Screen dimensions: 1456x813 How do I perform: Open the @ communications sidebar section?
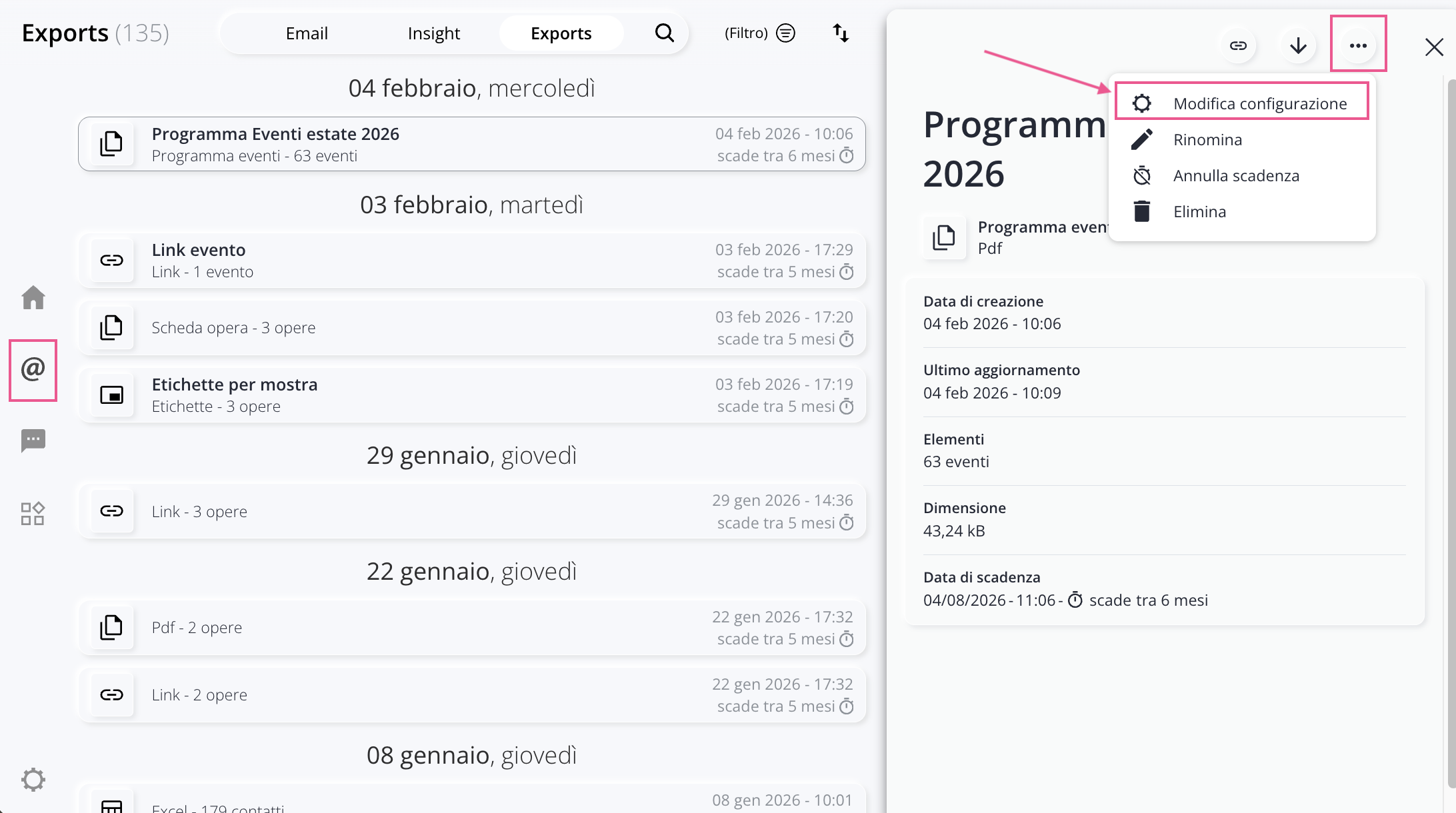[33, 369]
